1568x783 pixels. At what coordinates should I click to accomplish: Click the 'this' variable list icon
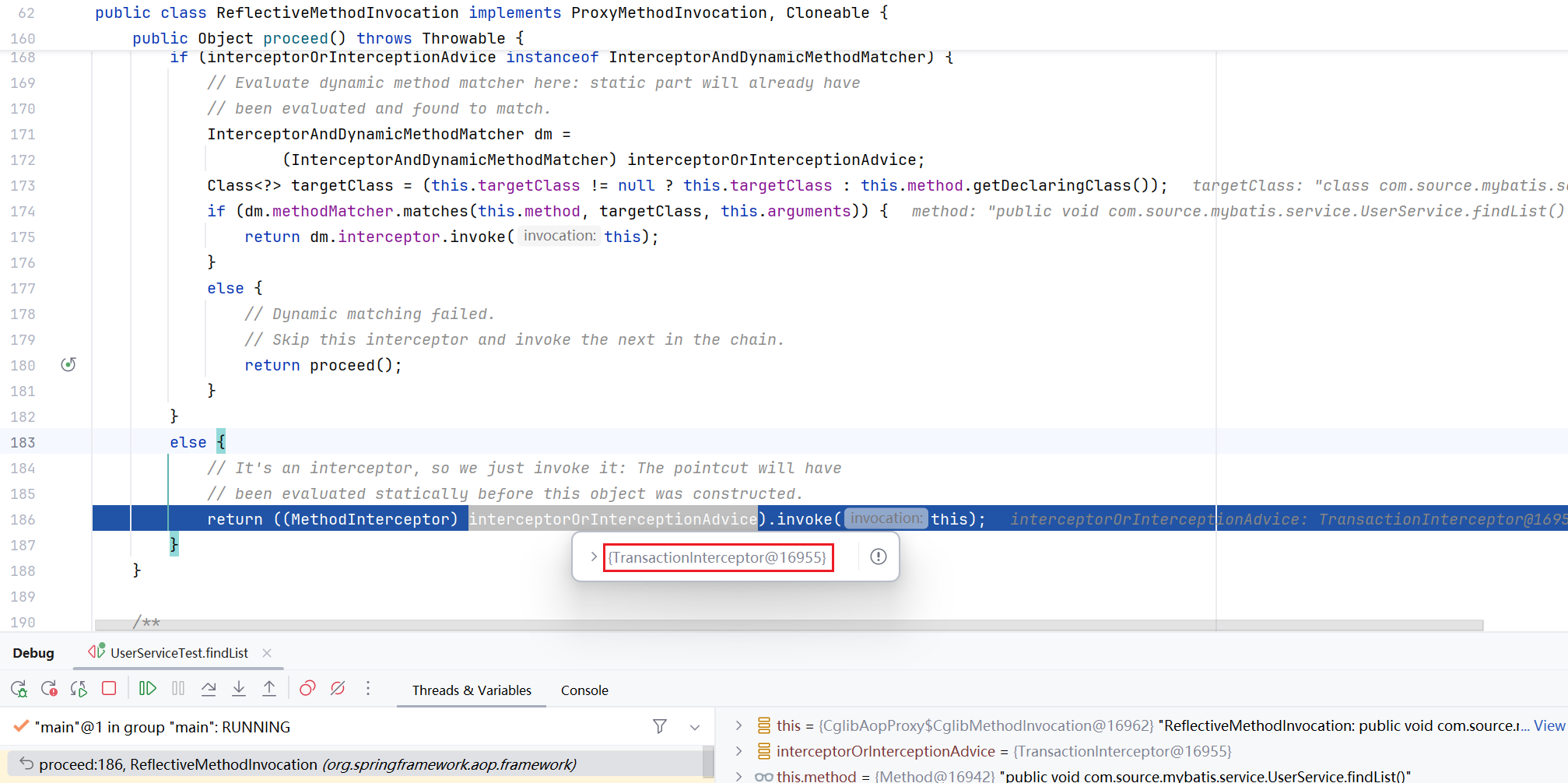click(764, 725)
